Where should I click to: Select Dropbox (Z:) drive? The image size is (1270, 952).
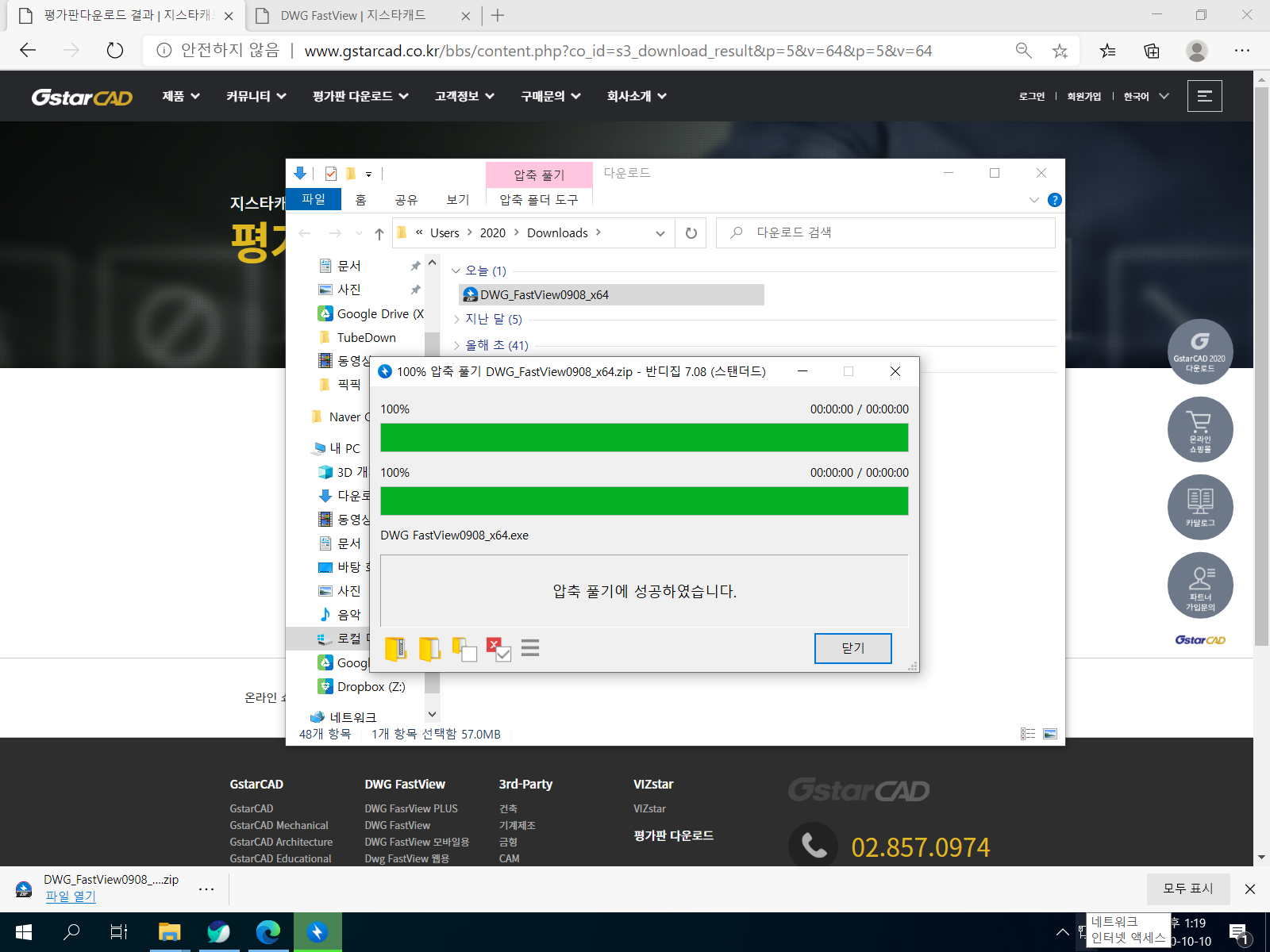coord(362,686)
